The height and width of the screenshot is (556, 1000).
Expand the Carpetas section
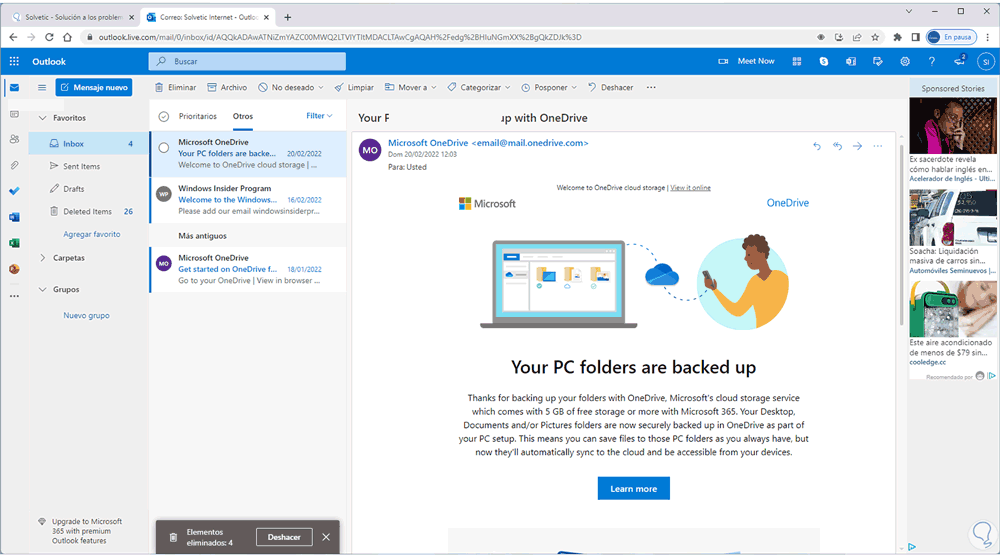[x=43, y=258]
